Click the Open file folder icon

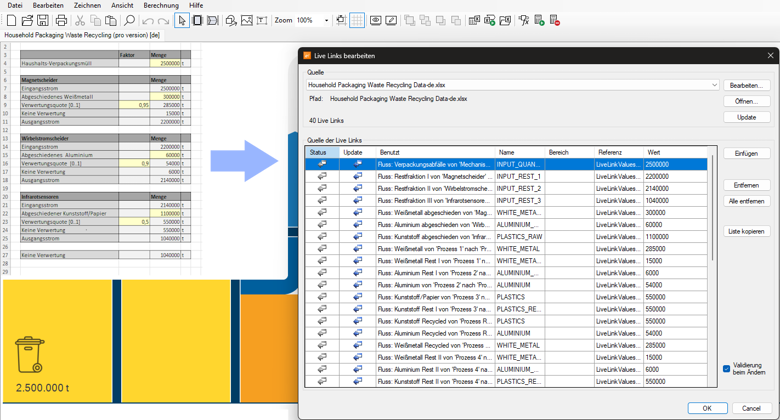pos(27,20)
